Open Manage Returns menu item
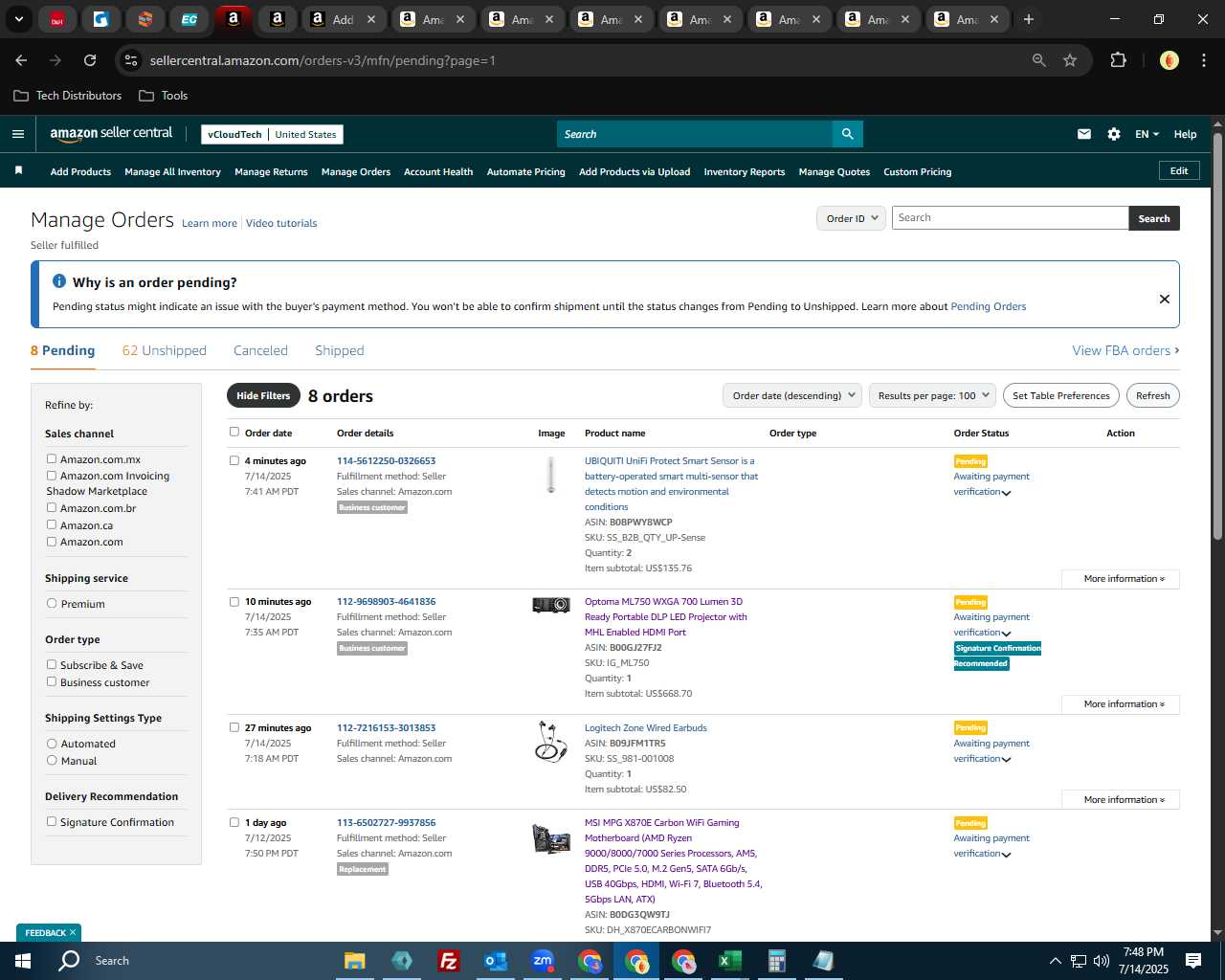 [x=271, y=172]
